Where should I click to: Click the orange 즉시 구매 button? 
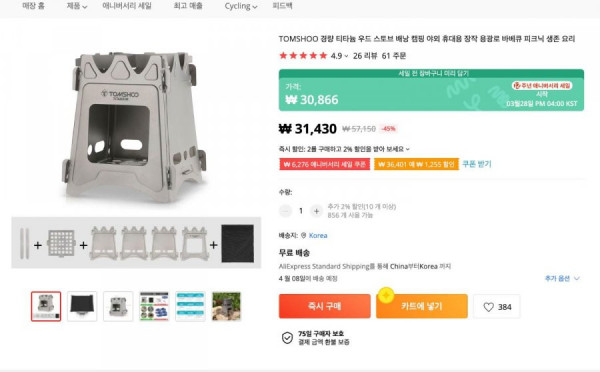[x=324, y=306]
